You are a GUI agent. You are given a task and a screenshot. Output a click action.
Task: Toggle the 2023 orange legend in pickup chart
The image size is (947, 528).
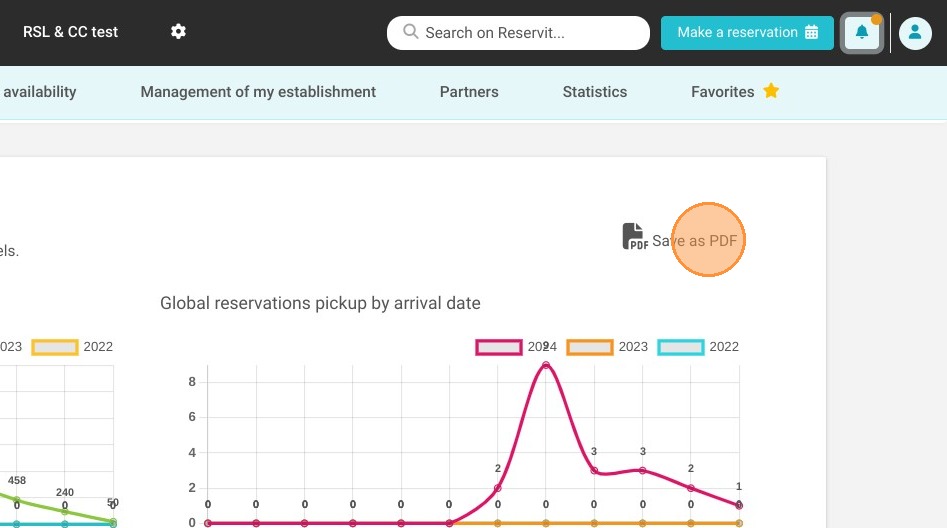point(590,347)
